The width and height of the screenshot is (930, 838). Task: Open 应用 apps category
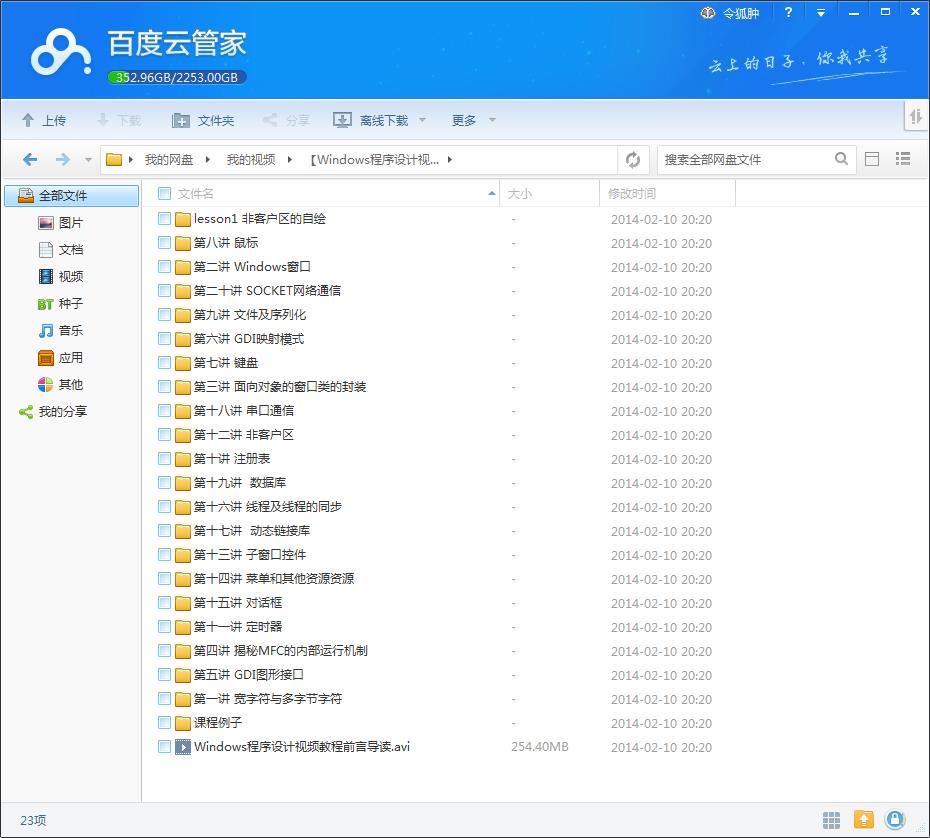click(61, 358)
